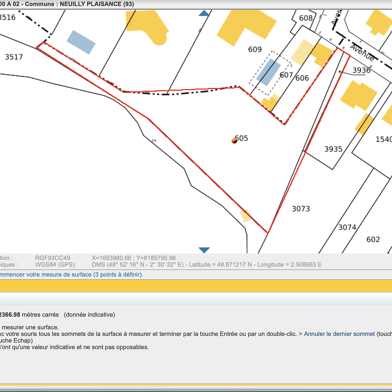Select the parcel label 608
The image size is (392, 392).
pos(306,18)
